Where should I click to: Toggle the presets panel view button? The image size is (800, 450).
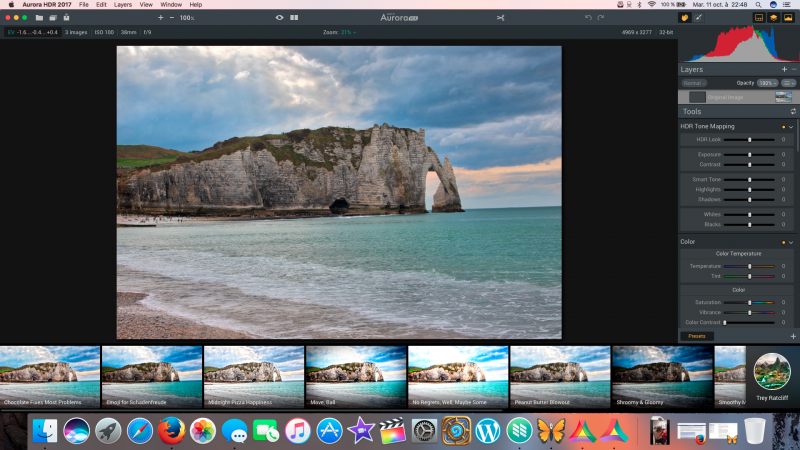coord(759,17)
